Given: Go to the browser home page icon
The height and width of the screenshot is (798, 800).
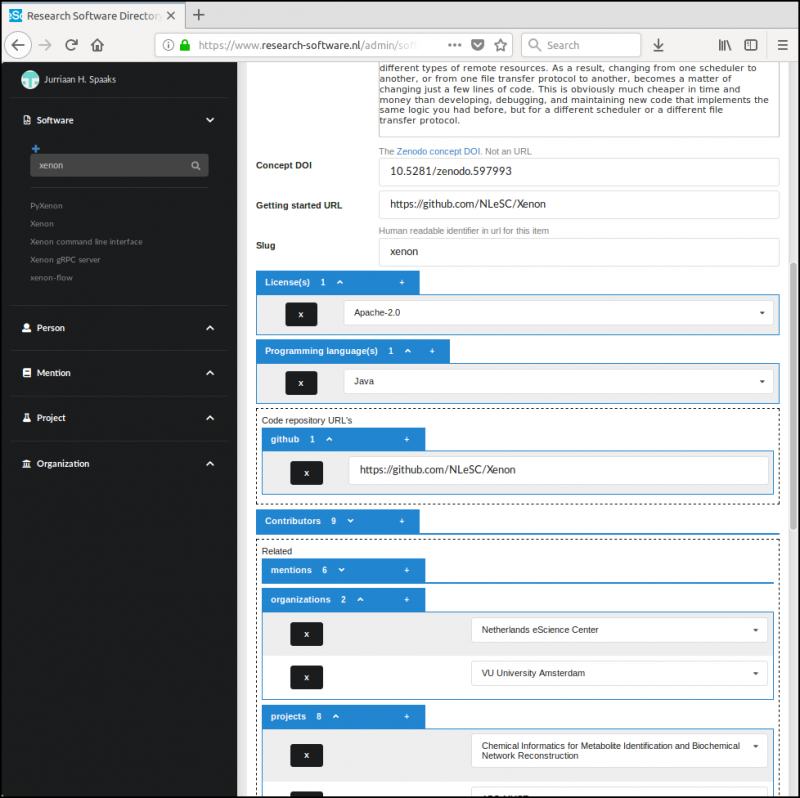Looking at the screenshot, I should point(97,45).
